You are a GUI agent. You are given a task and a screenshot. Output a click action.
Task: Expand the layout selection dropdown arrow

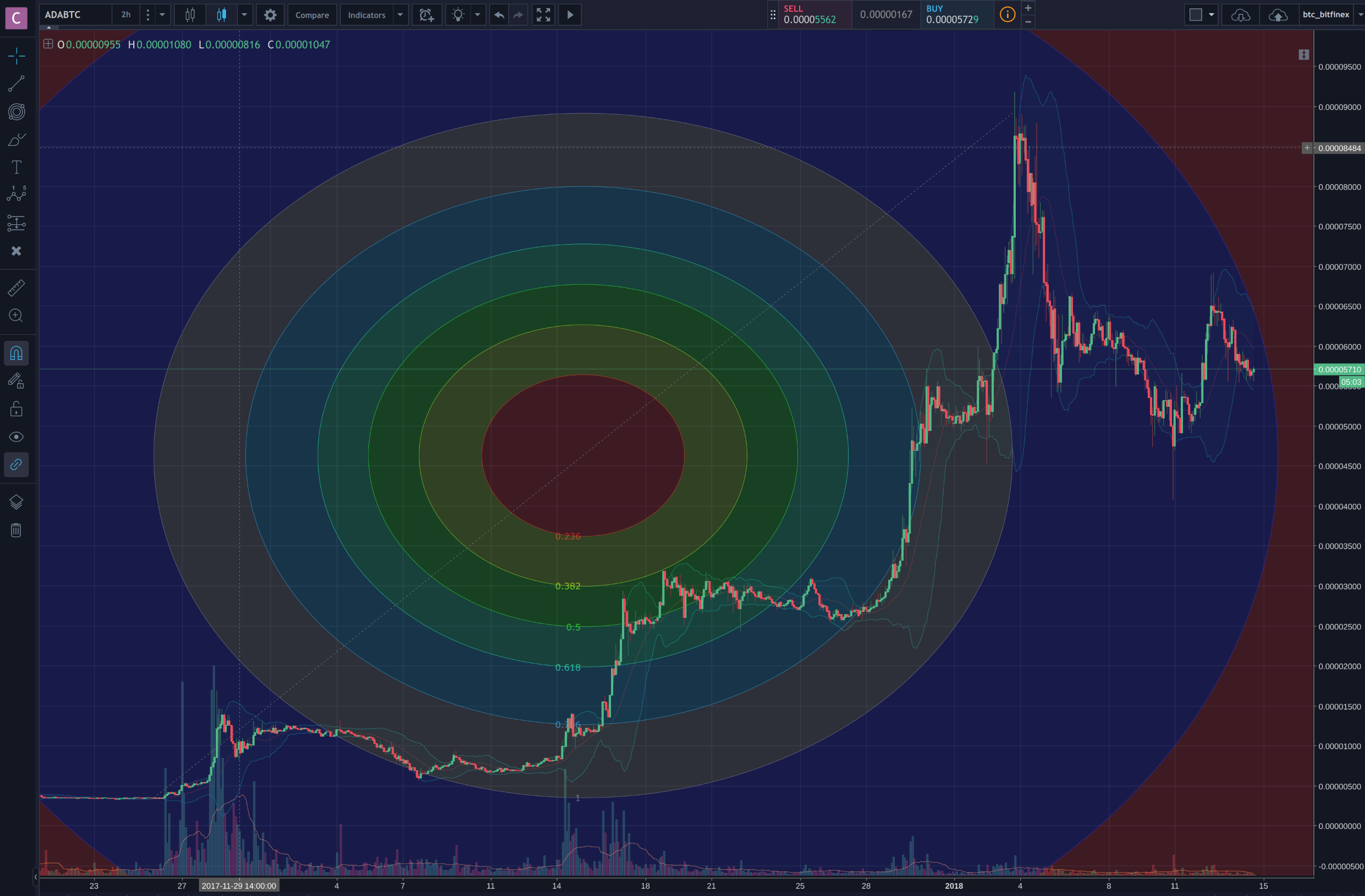[x=1212, y=14]
